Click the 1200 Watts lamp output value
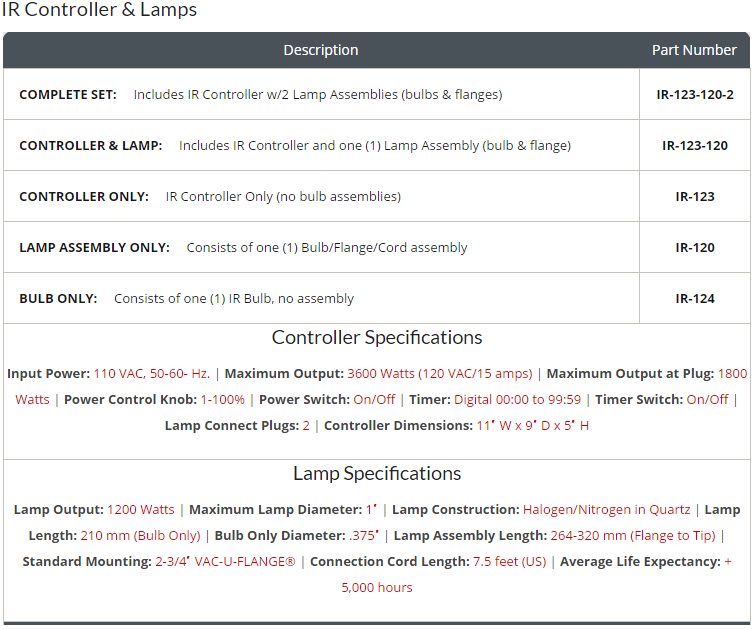Viewport: 755px width, 629px height. pos(141,510)
